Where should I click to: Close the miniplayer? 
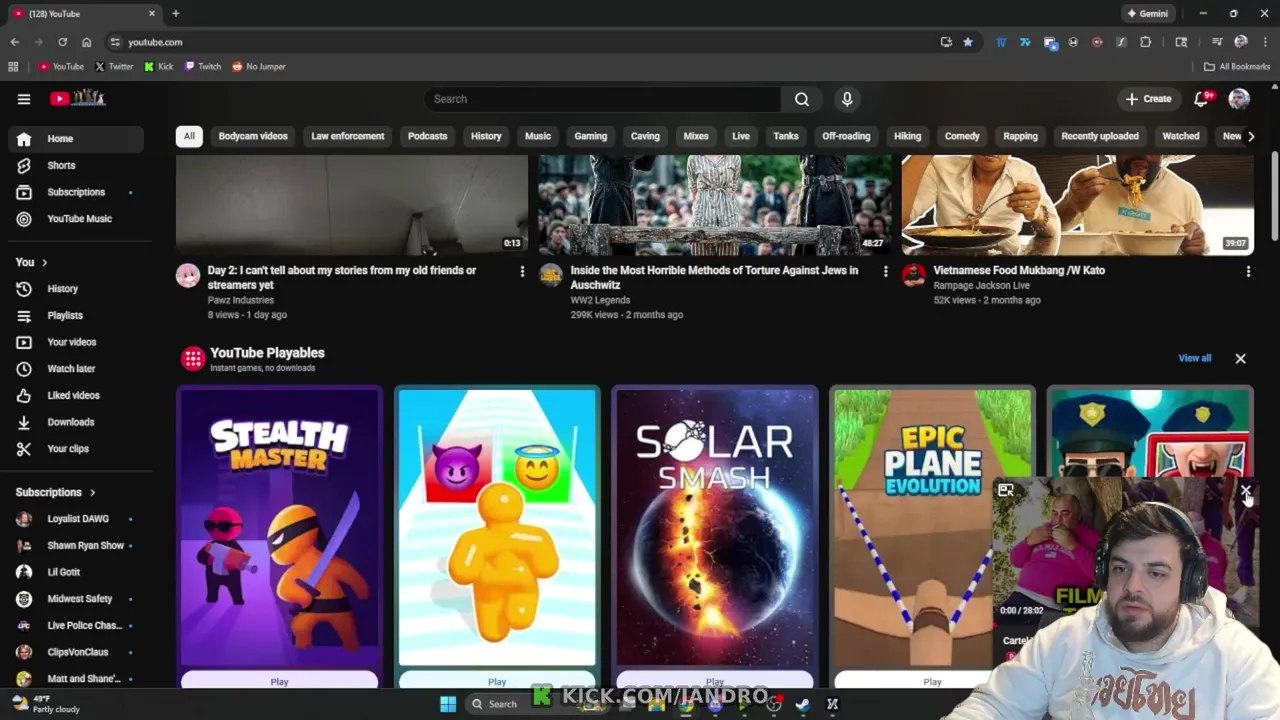pos(1246,491)
